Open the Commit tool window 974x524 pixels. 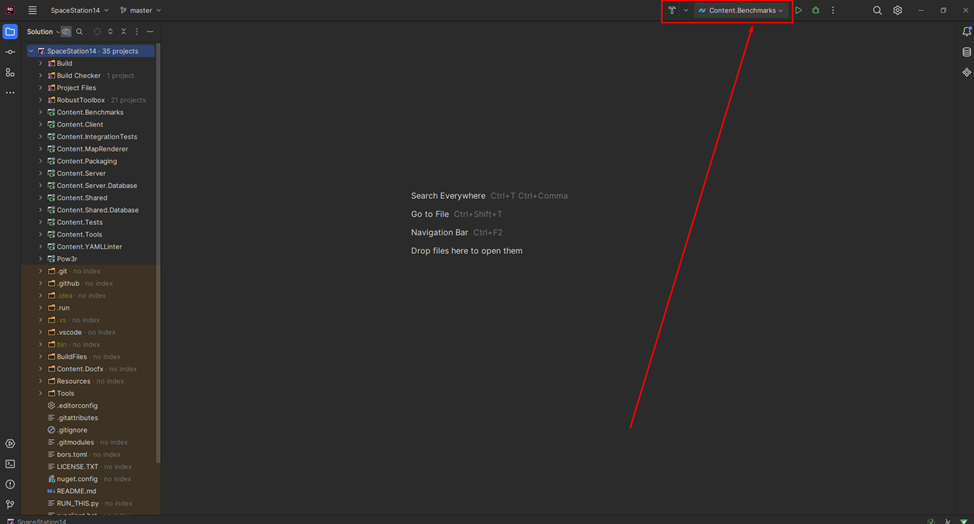[10, 52]
